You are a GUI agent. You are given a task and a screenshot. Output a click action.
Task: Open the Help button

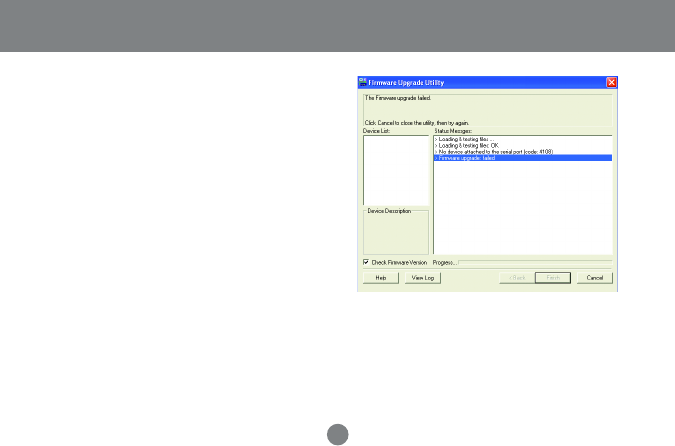tap(381, 278)
